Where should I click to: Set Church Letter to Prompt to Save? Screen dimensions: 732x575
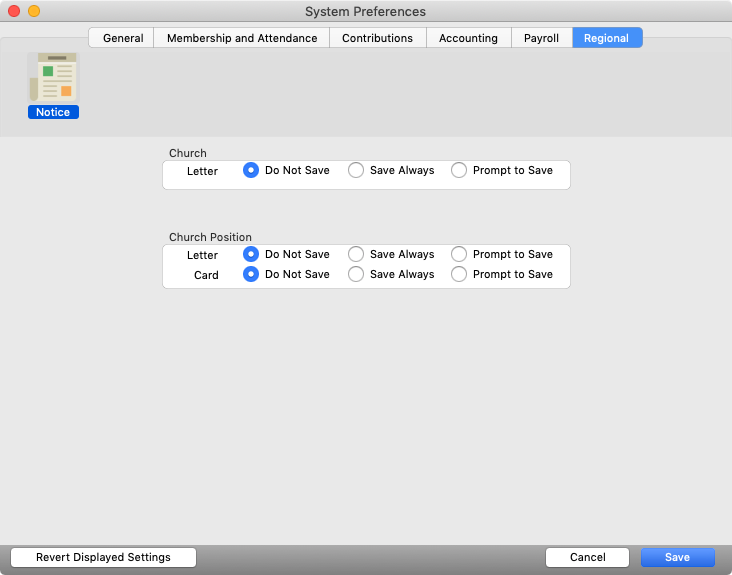pyautogui.click(x=459, y=171)
